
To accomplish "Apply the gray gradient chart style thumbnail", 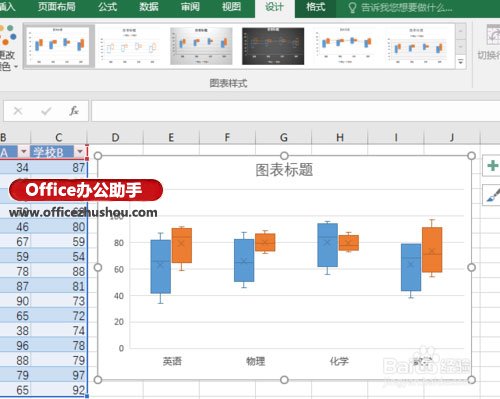I will pos(201,46).
